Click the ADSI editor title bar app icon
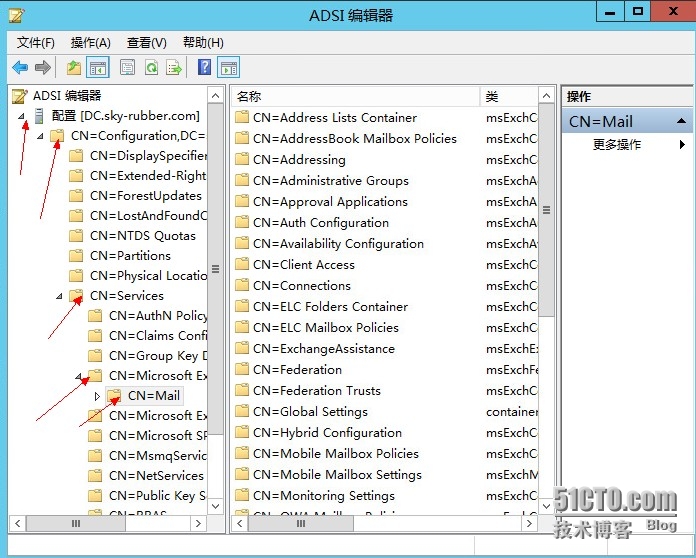 16,15
